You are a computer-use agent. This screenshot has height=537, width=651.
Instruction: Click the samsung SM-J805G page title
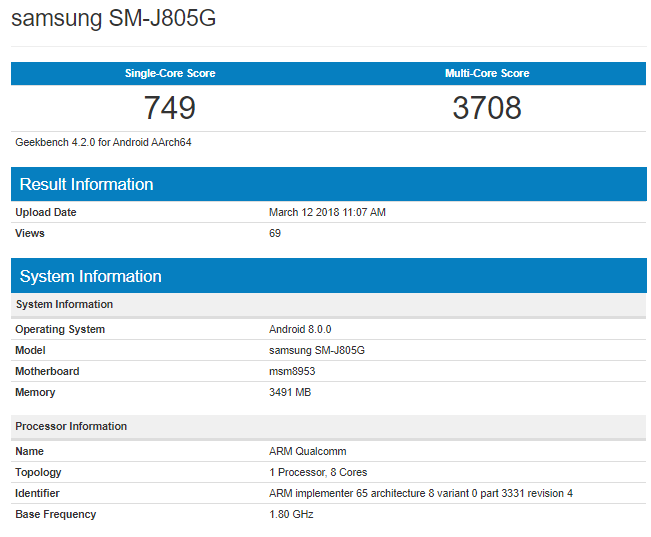coord(113,19)
